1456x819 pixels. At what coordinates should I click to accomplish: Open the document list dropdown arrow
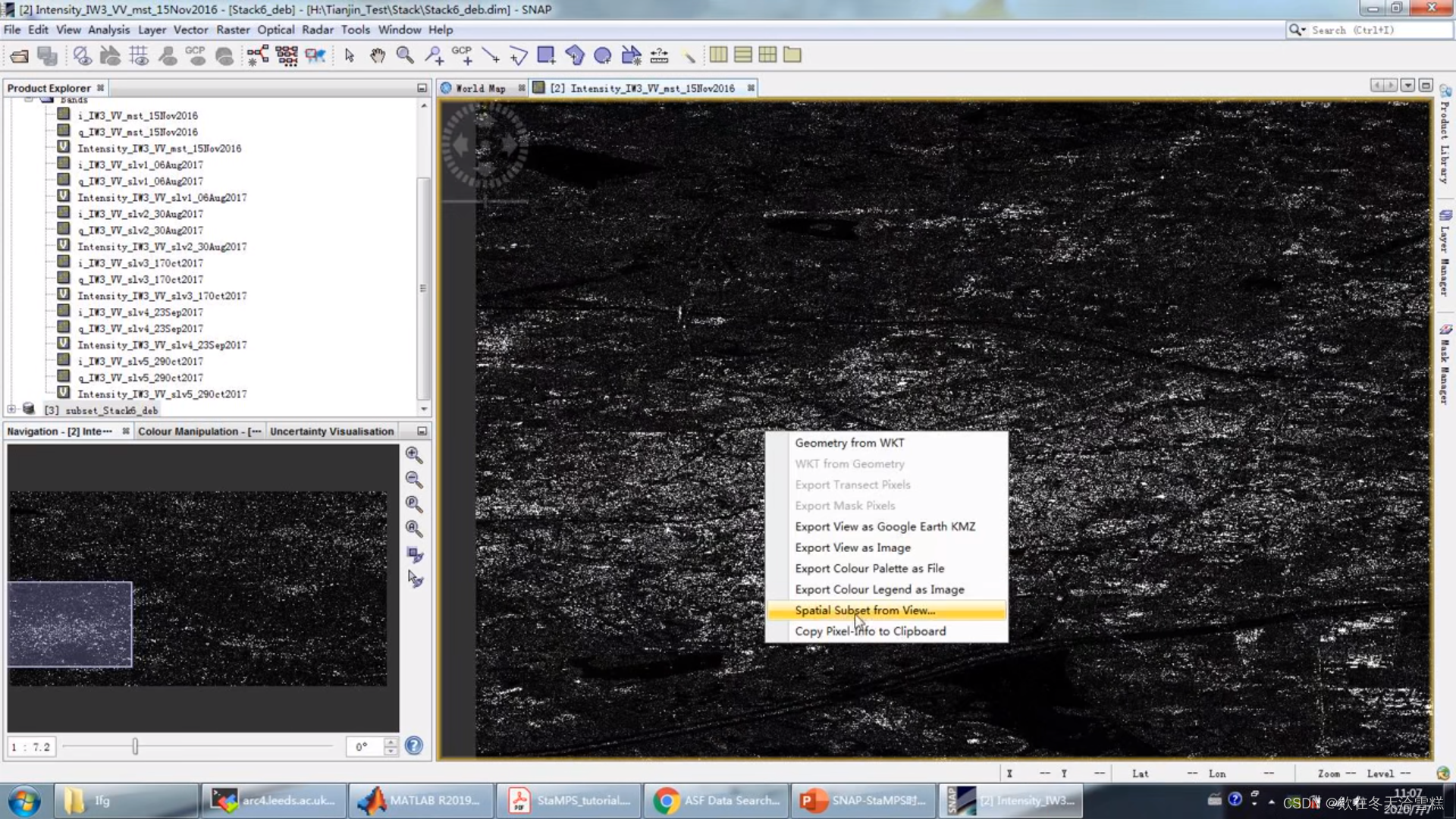coord(1407,86)
